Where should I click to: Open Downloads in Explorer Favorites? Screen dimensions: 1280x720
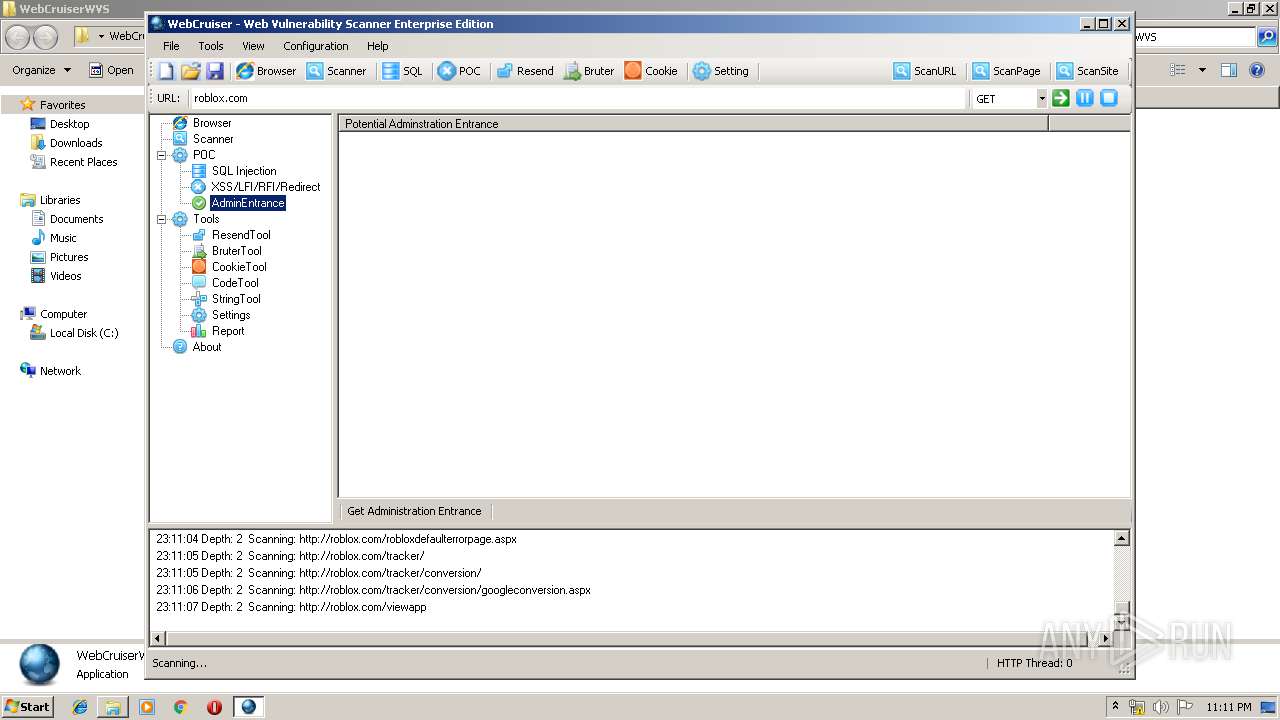(76, 143)
